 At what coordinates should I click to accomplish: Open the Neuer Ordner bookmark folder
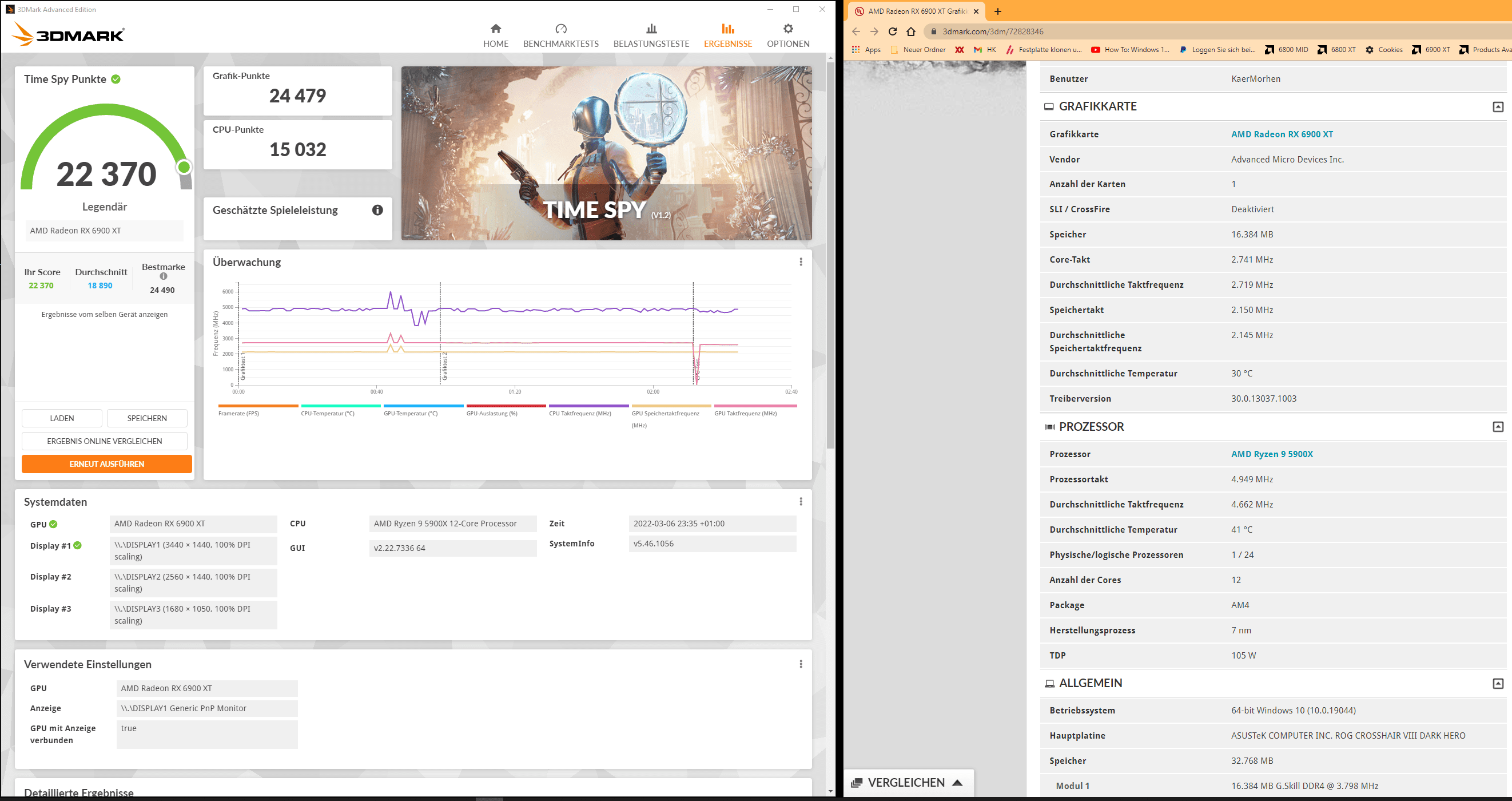click(x=918, y=50)
